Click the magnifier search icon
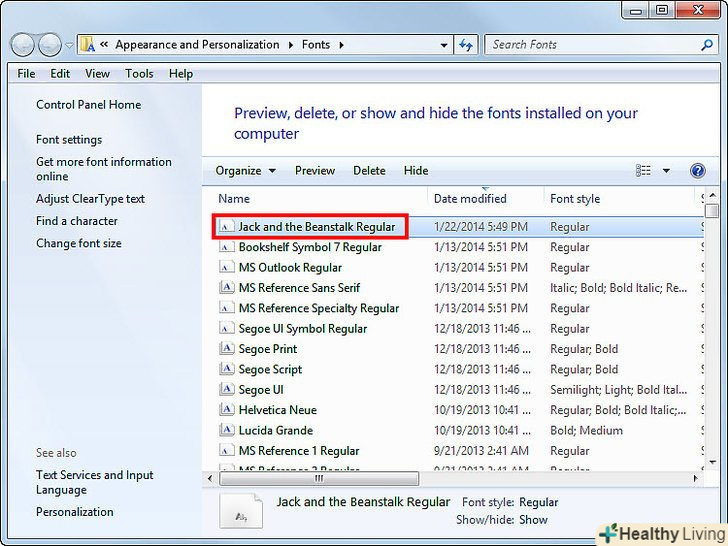728x546 pixels. tap(707, 45)
